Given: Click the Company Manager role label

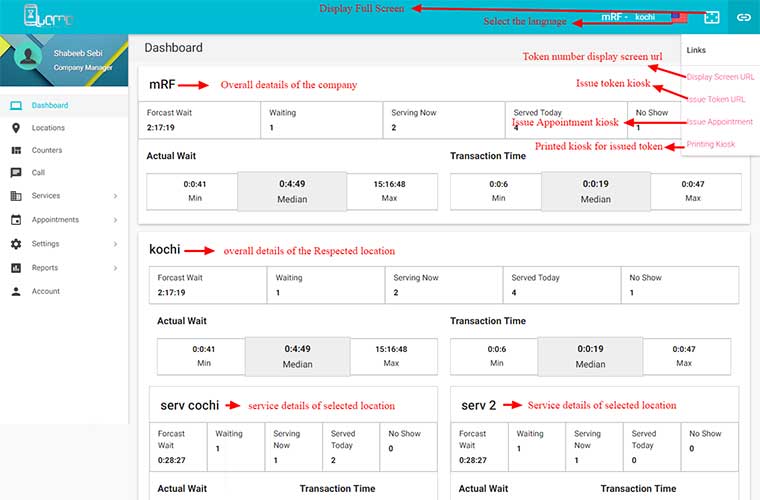Looking at the screenshot, I should coord(83,68).
